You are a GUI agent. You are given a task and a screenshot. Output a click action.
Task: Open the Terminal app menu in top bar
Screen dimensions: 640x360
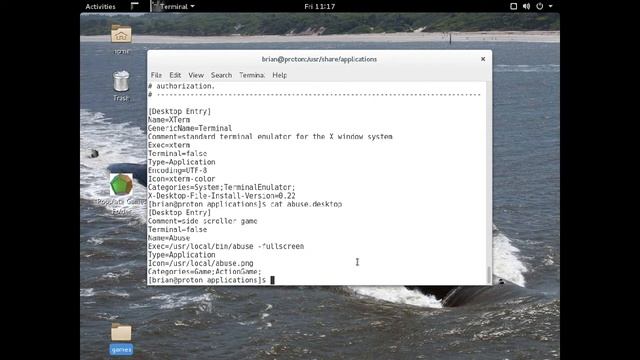point(174,6)
